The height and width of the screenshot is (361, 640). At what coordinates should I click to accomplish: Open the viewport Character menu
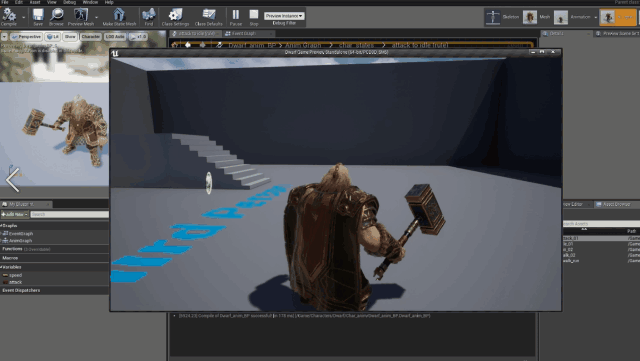91,37
